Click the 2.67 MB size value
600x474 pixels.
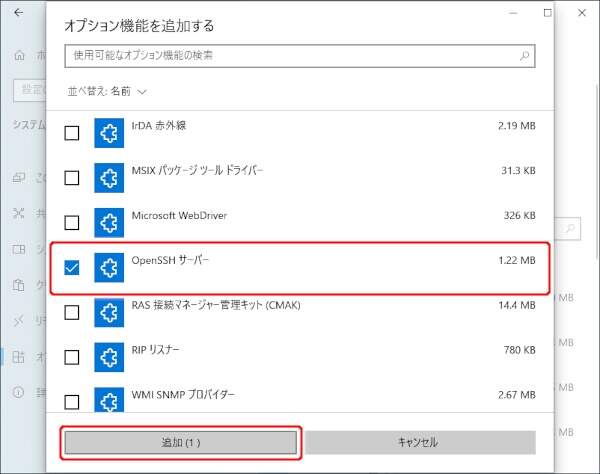point(517,395)
